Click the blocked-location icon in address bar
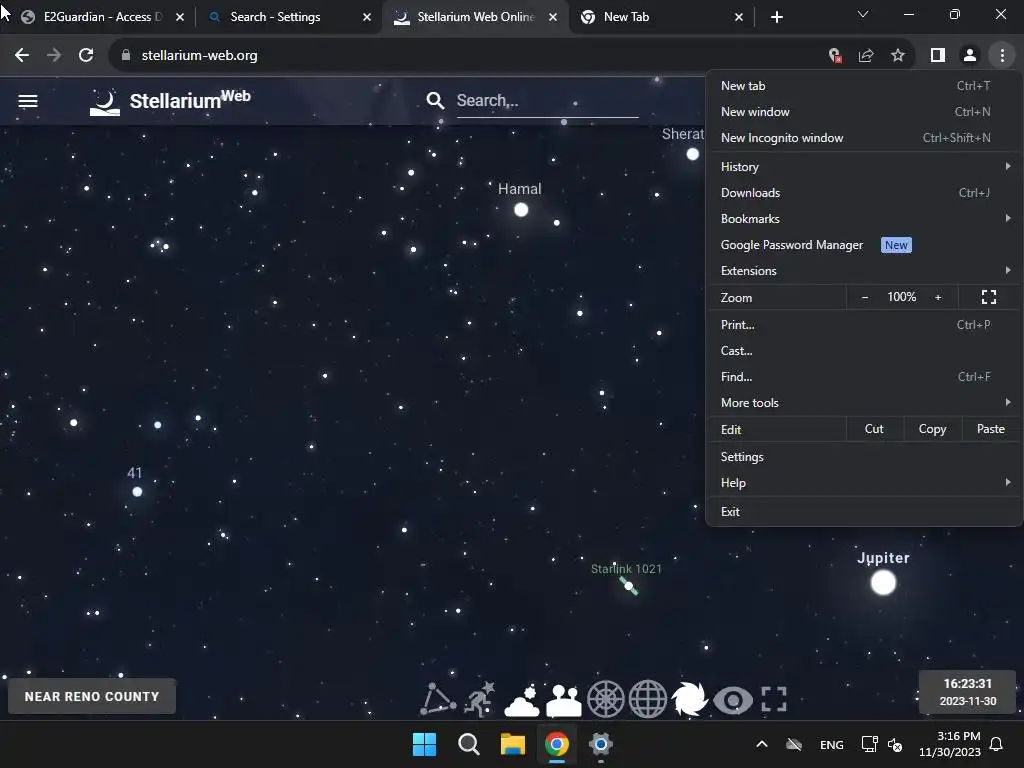Image resolution: width=1024 pixels, height=768 pixels. coord(835,56)
